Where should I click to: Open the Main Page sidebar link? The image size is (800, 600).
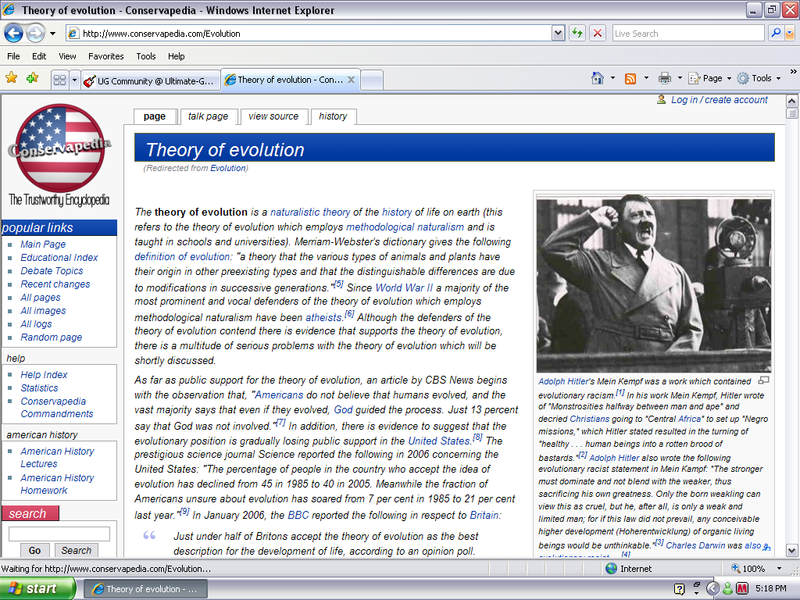point(43,244)
